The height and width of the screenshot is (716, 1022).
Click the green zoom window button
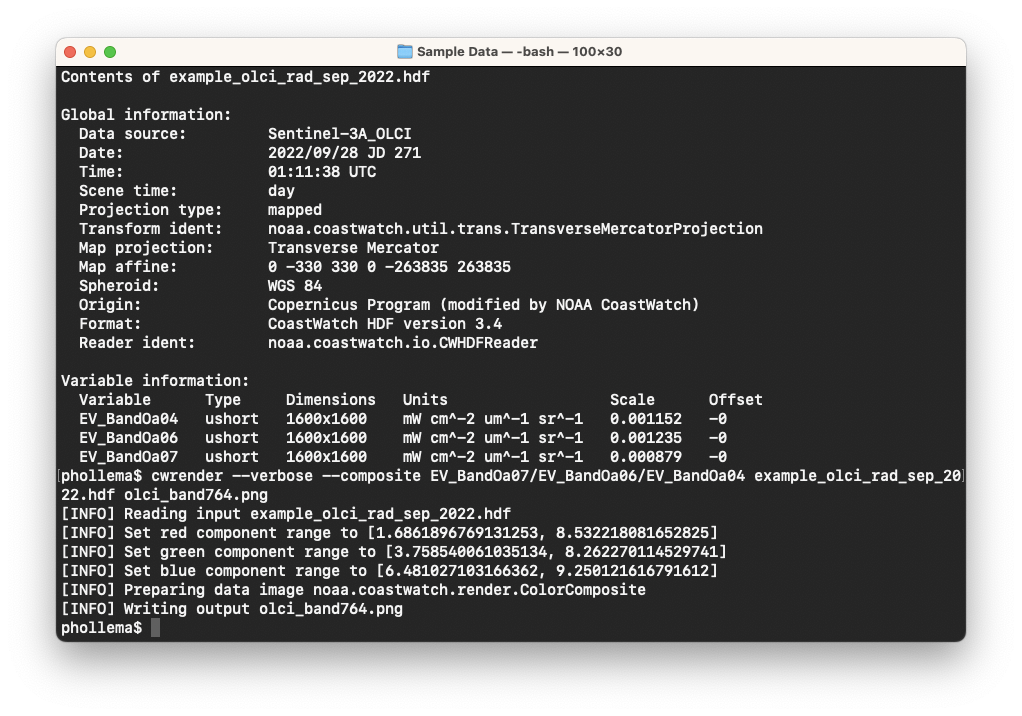pos(110,52)
